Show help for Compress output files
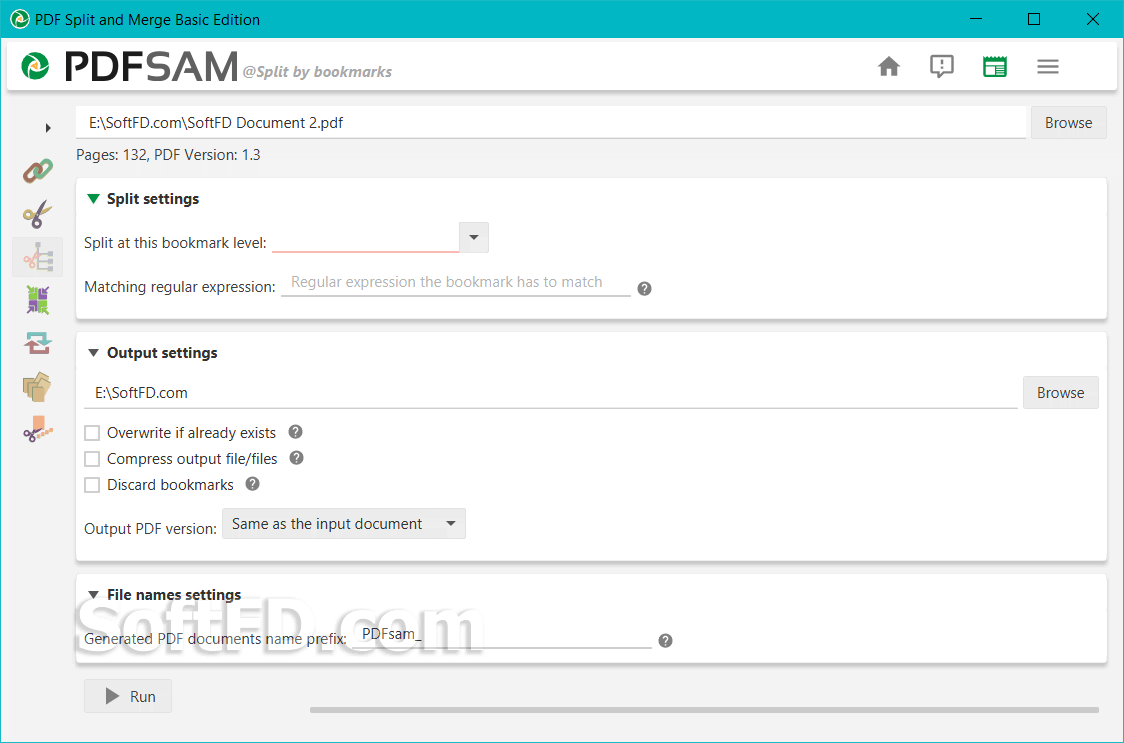1124x743 pixels. (x=297, y=458)
